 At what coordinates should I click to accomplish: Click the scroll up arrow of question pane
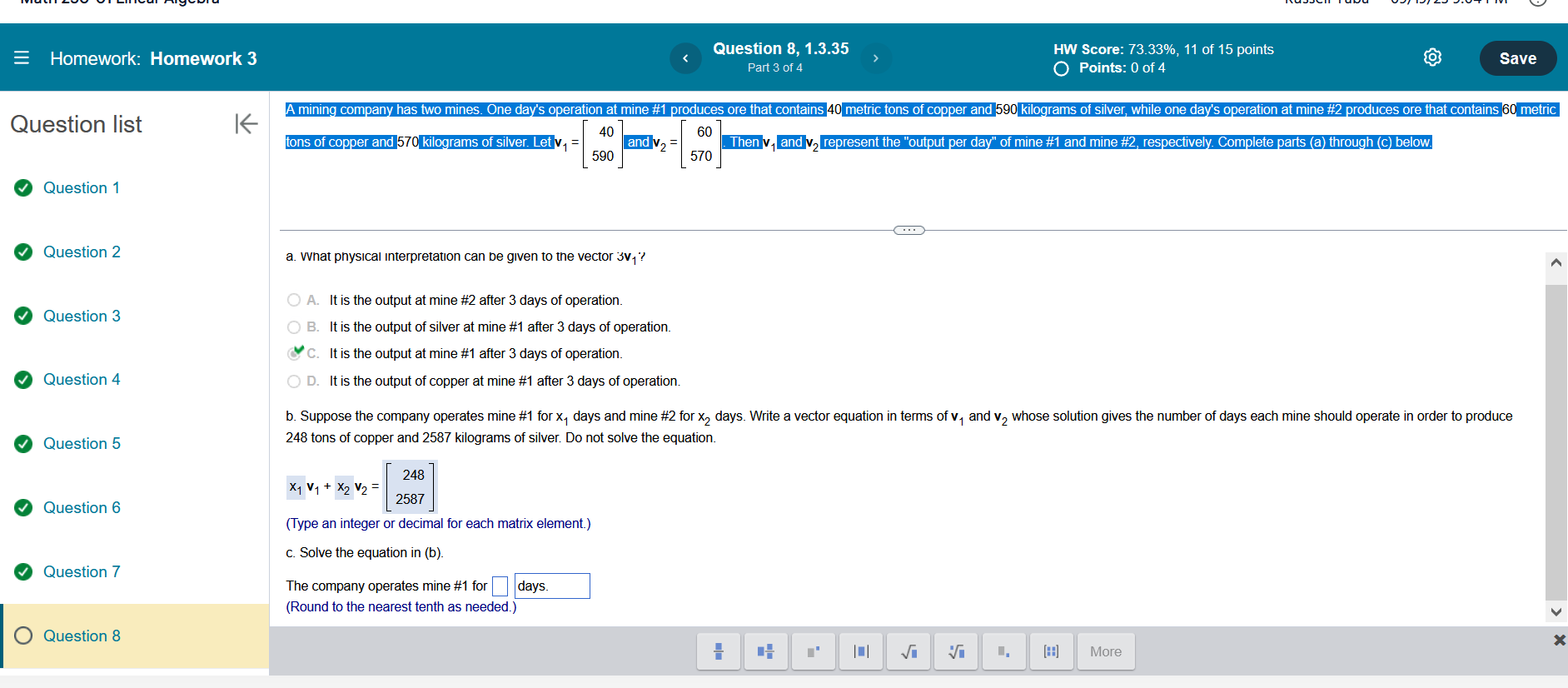pos(1556,262)
